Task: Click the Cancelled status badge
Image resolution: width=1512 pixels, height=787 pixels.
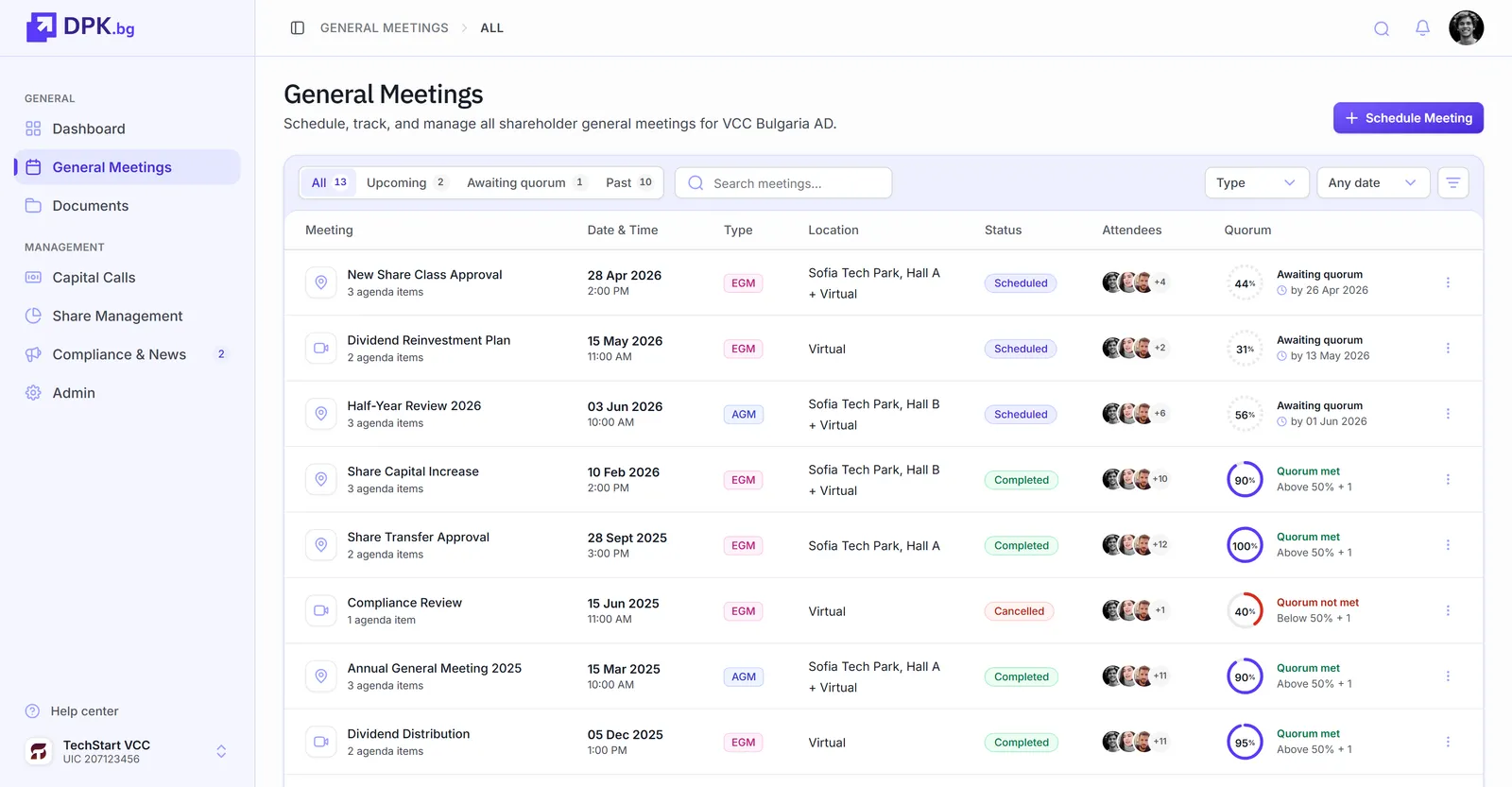Action: pos(1019,611)
